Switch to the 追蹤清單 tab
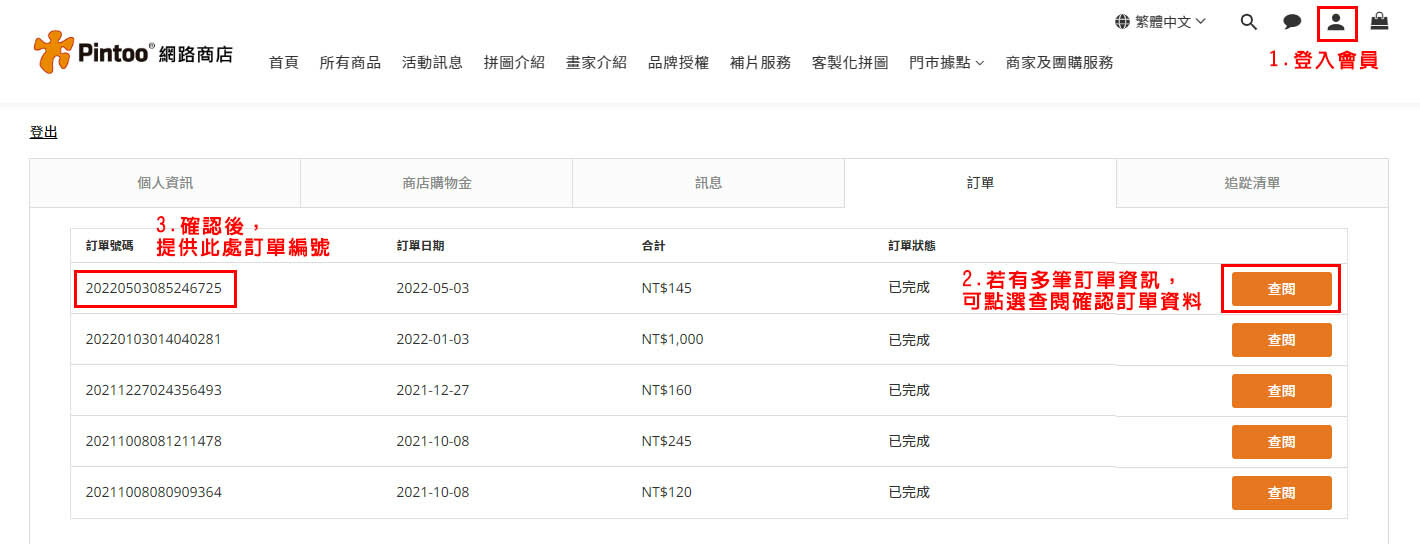This screenshot has width=1420, height=544. 1252,183
